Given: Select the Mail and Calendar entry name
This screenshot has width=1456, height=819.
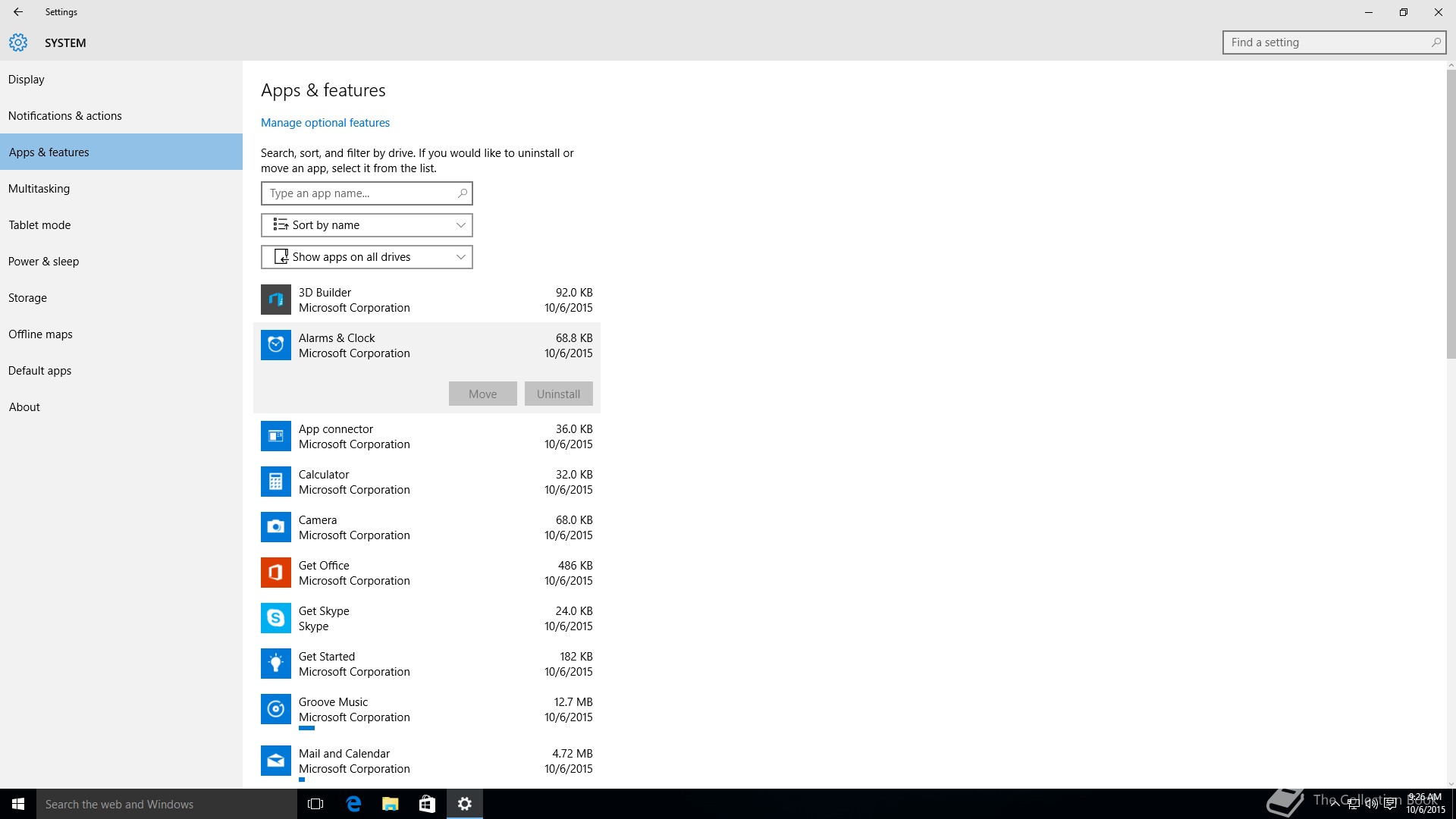Looking at the screenshot, I should [x=344, y=754].
